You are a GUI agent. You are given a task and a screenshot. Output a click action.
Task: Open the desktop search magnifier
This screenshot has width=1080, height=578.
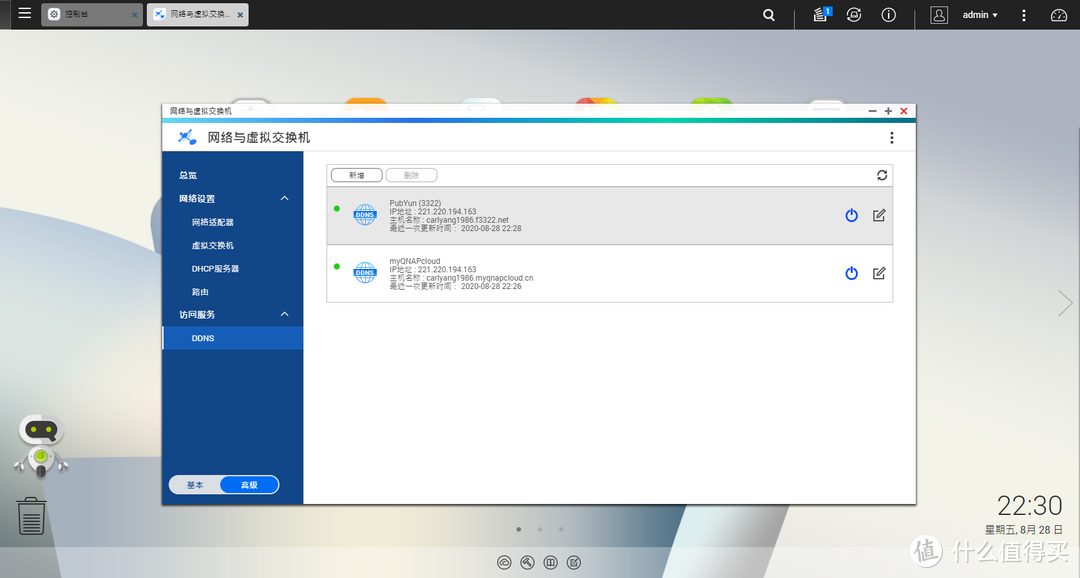point(769,14)
